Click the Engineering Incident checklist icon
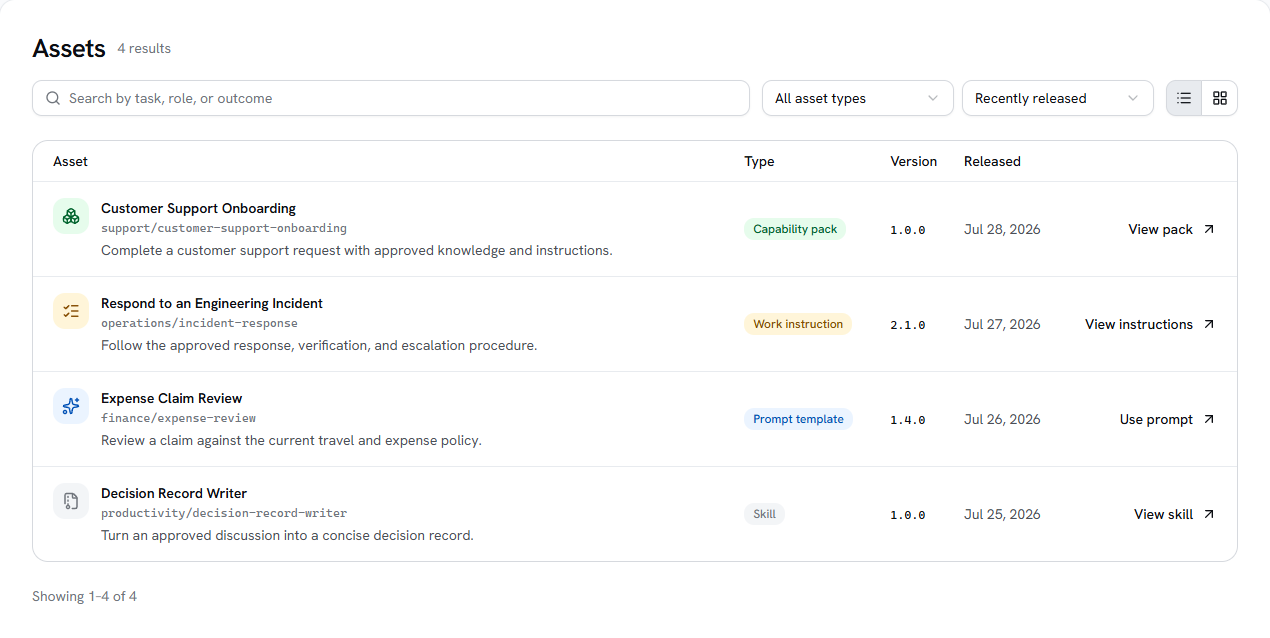 [x=71, y=311]
